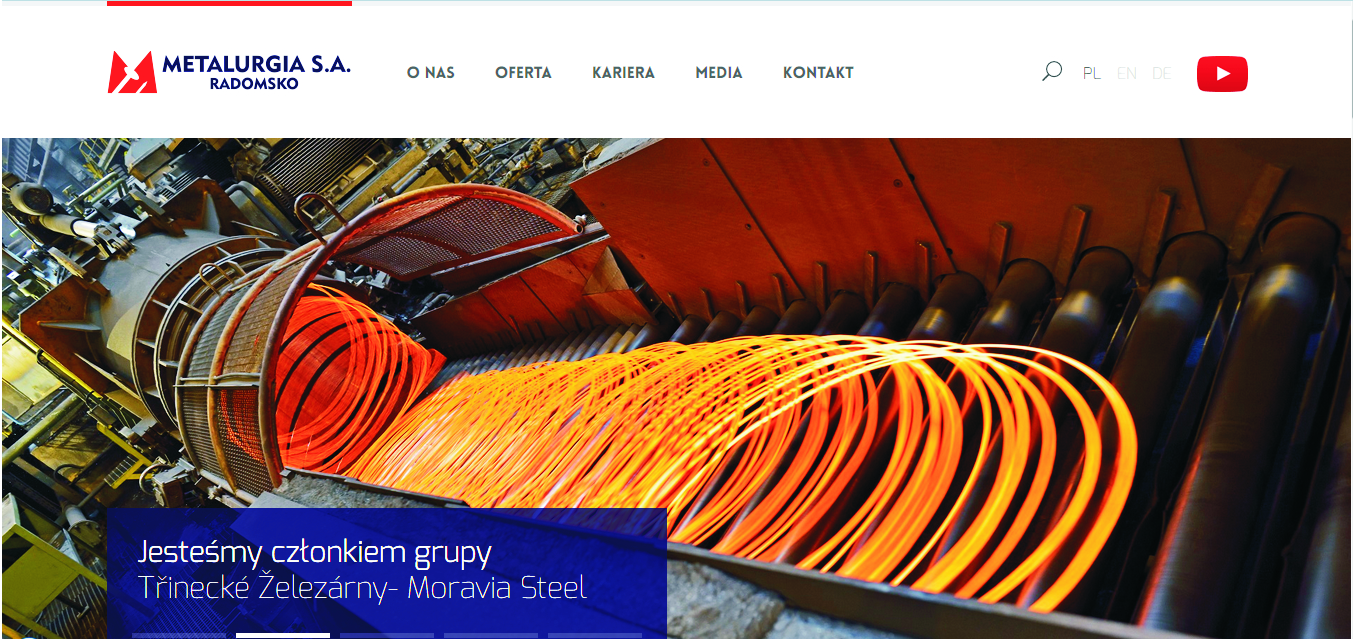Select the MEDIA menu item
The image size is (1353, 639).
pyautogui.click(x=719, y=73)
